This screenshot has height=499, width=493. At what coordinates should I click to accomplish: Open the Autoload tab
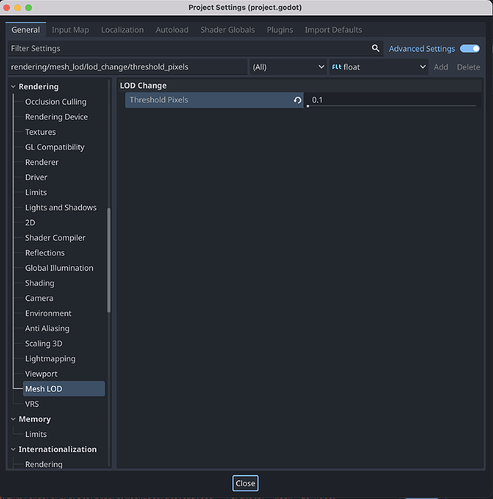click(x=172, y=30)
